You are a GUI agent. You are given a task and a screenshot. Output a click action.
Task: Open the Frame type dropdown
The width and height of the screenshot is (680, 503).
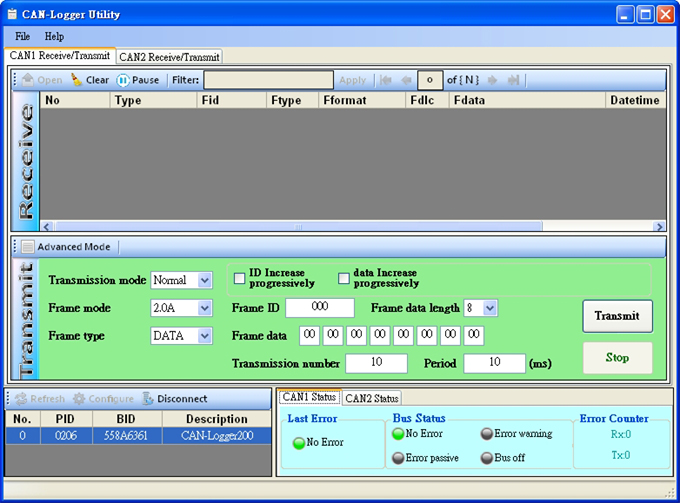coord(204,336)
